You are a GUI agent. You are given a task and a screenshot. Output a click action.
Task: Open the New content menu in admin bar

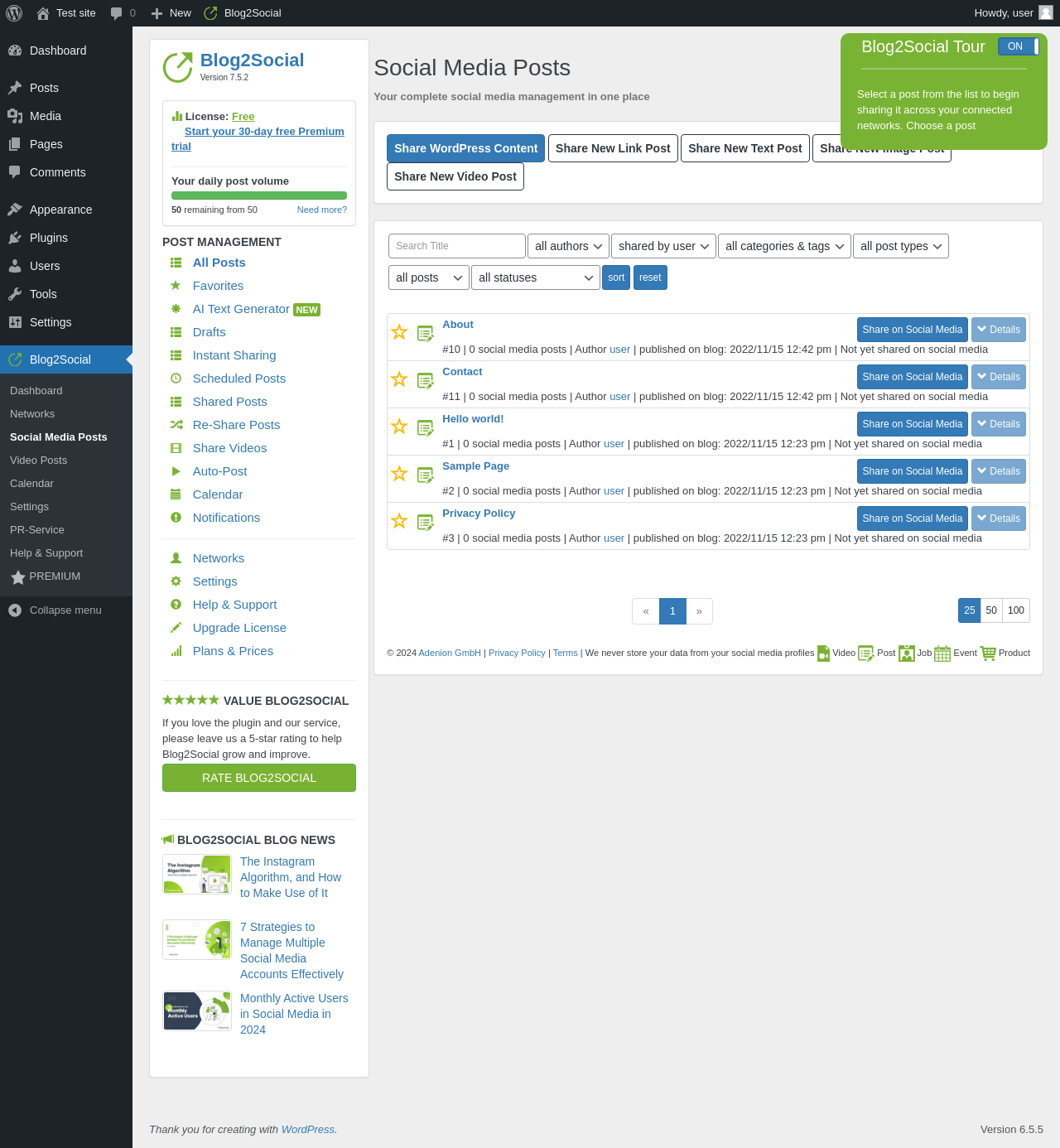coord(171,13)
